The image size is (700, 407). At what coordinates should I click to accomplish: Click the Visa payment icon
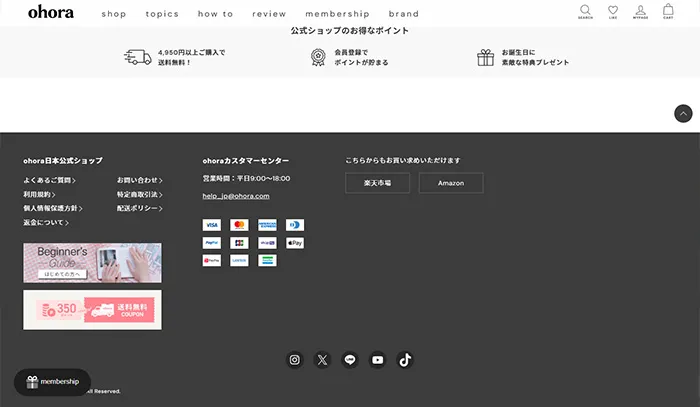click(x=212, y=225)
